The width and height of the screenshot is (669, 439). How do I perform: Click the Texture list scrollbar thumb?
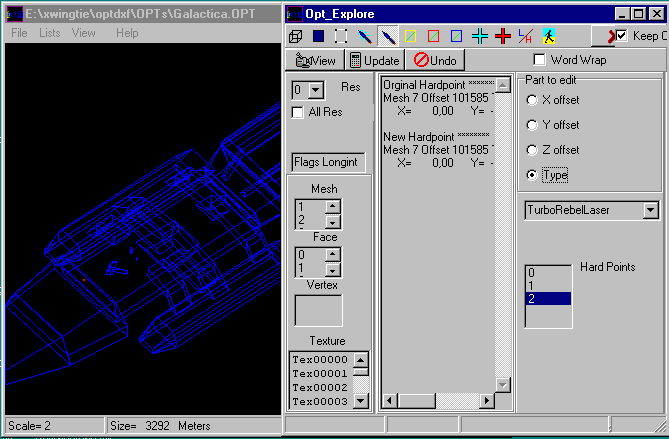pos(361,372)
